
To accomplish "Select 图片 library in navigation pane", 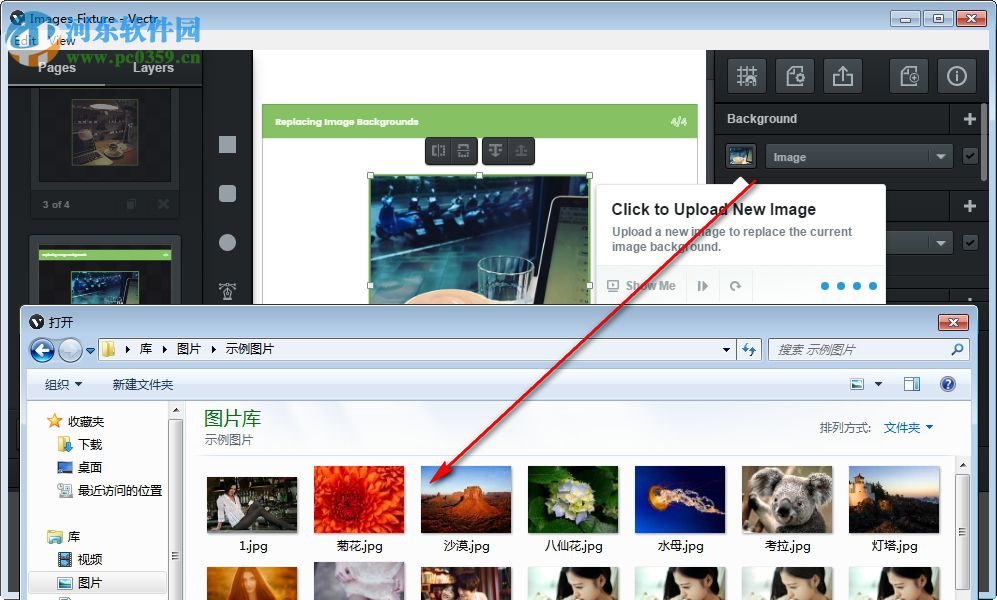I will click(x=98, y=583).
